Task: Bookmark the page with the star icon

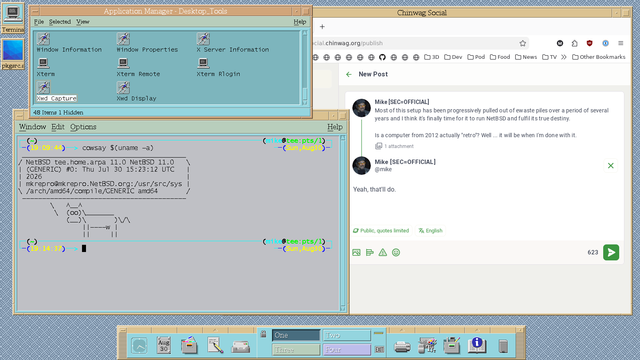Action: click(x=522, y=43)
